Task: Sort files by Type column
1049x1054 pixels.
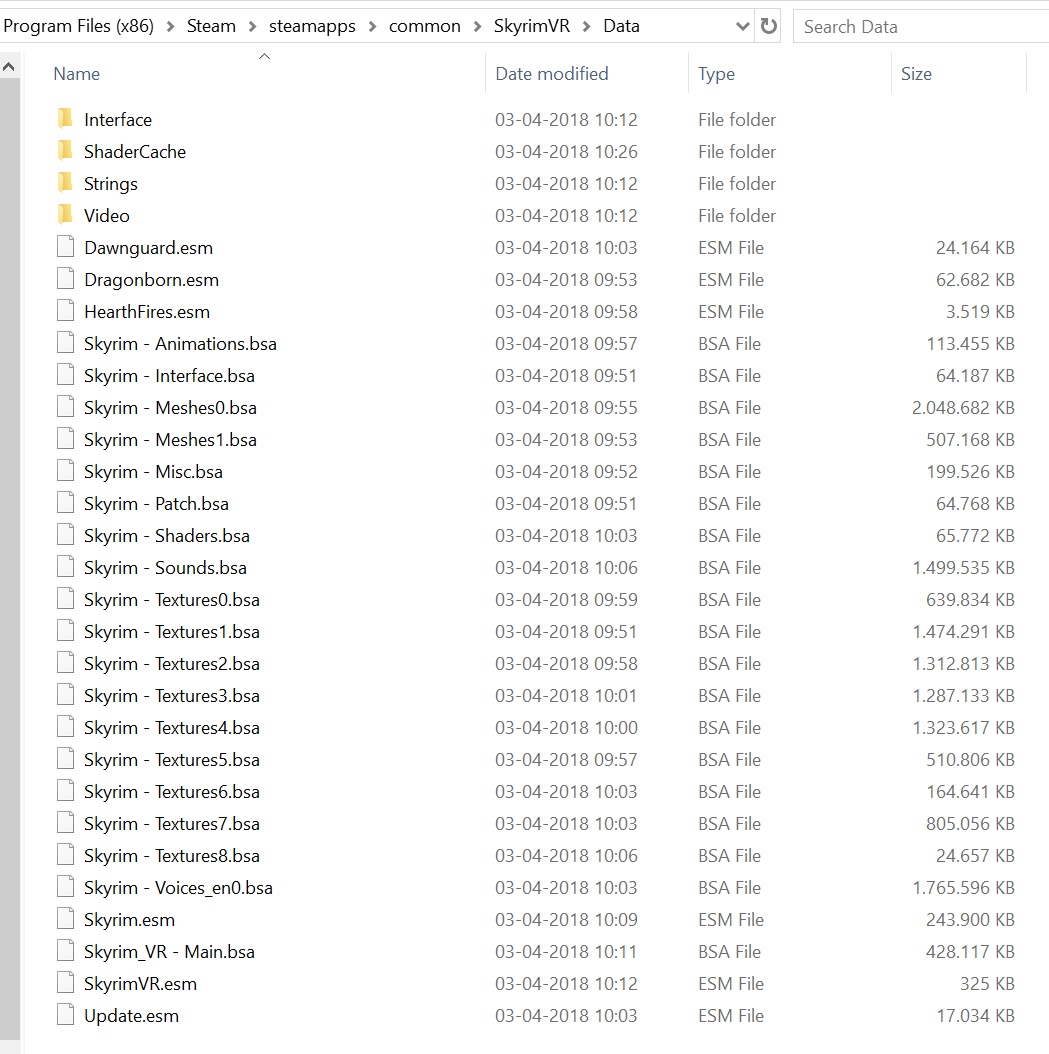Action: pos(716,73)
